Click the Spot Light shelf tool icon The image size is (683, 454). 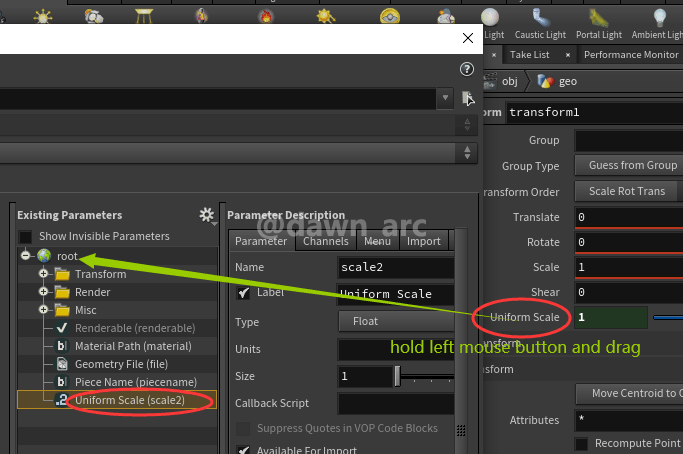coord(94,17)
